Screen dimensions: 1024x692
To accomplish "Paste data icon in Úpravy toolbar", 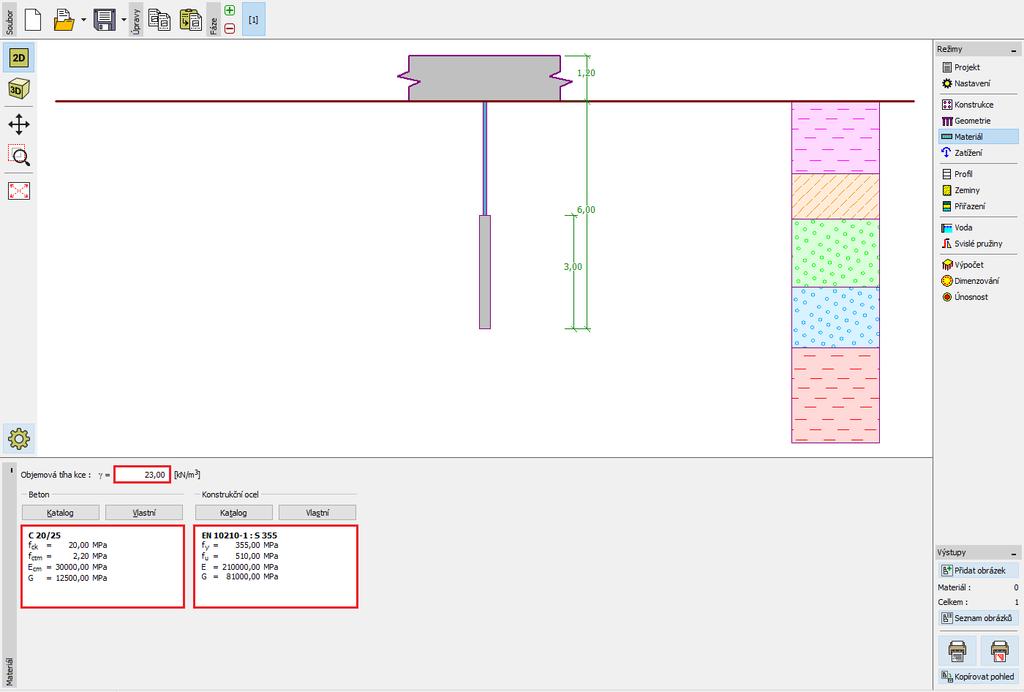I will tap(190, 20).
